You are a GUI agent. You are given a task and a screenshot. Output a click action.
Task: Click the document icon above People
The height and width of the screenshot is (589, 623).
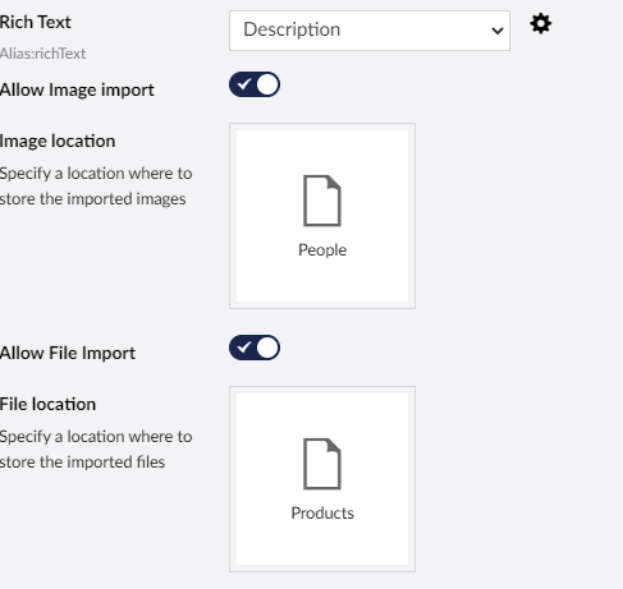(x=322, y=201)
